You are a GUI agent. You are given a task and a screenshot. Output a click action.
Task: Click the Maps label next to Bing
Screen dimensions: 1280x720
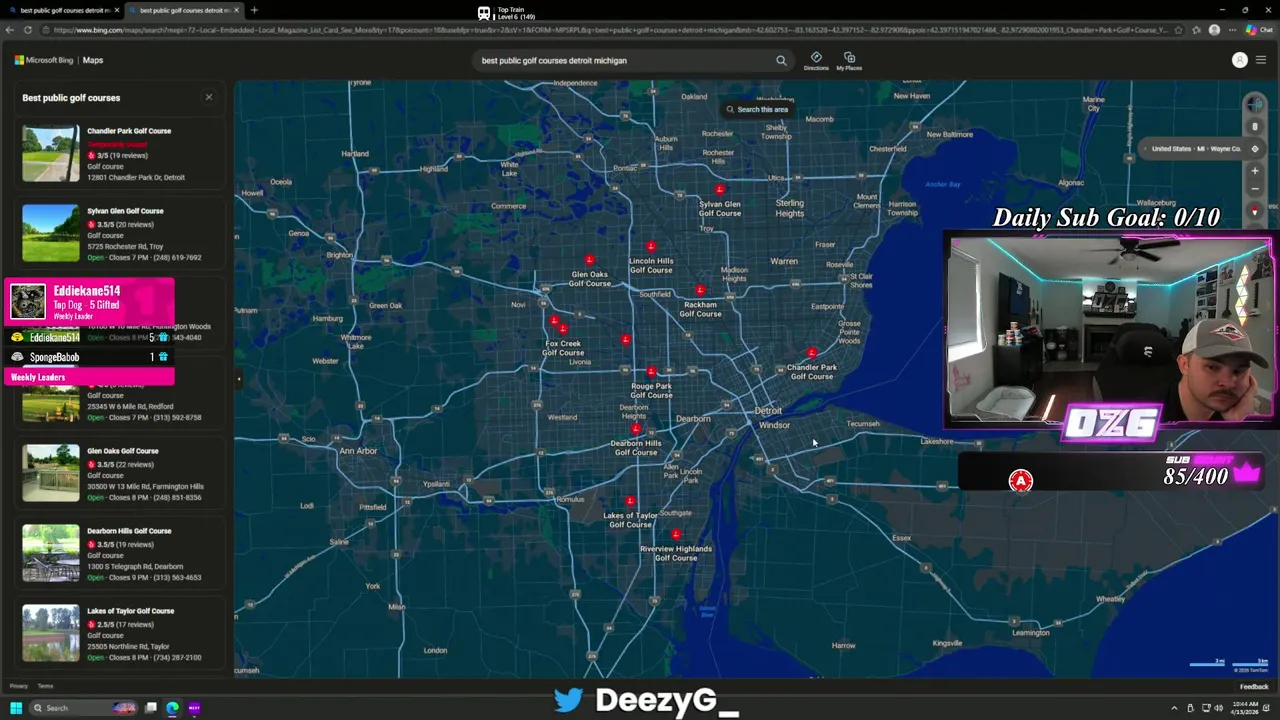(93, 60)
